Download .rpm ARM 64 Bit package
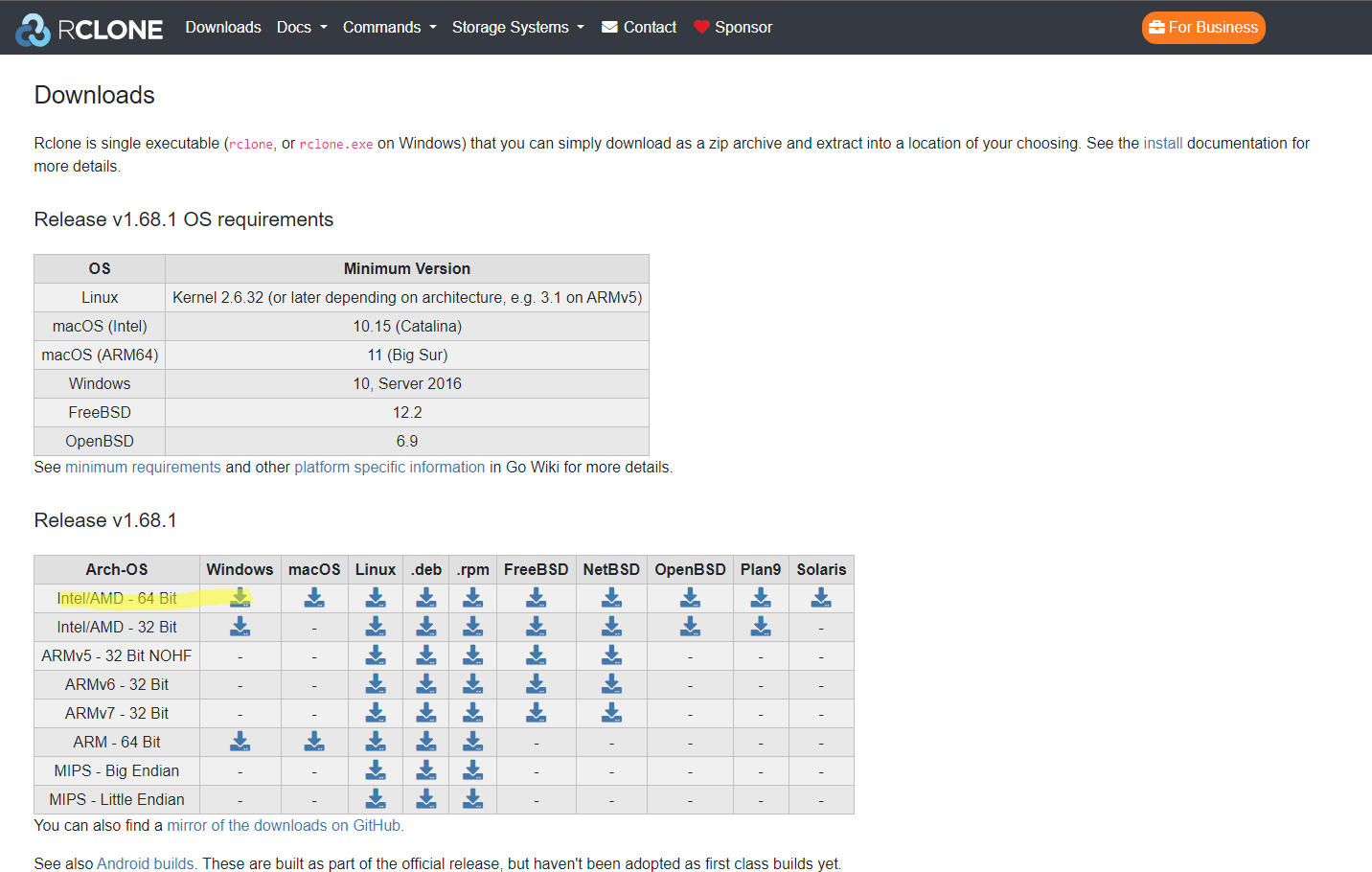Image resolution: width=1372 pixels, height=872 pixels. tap(473, 742)
